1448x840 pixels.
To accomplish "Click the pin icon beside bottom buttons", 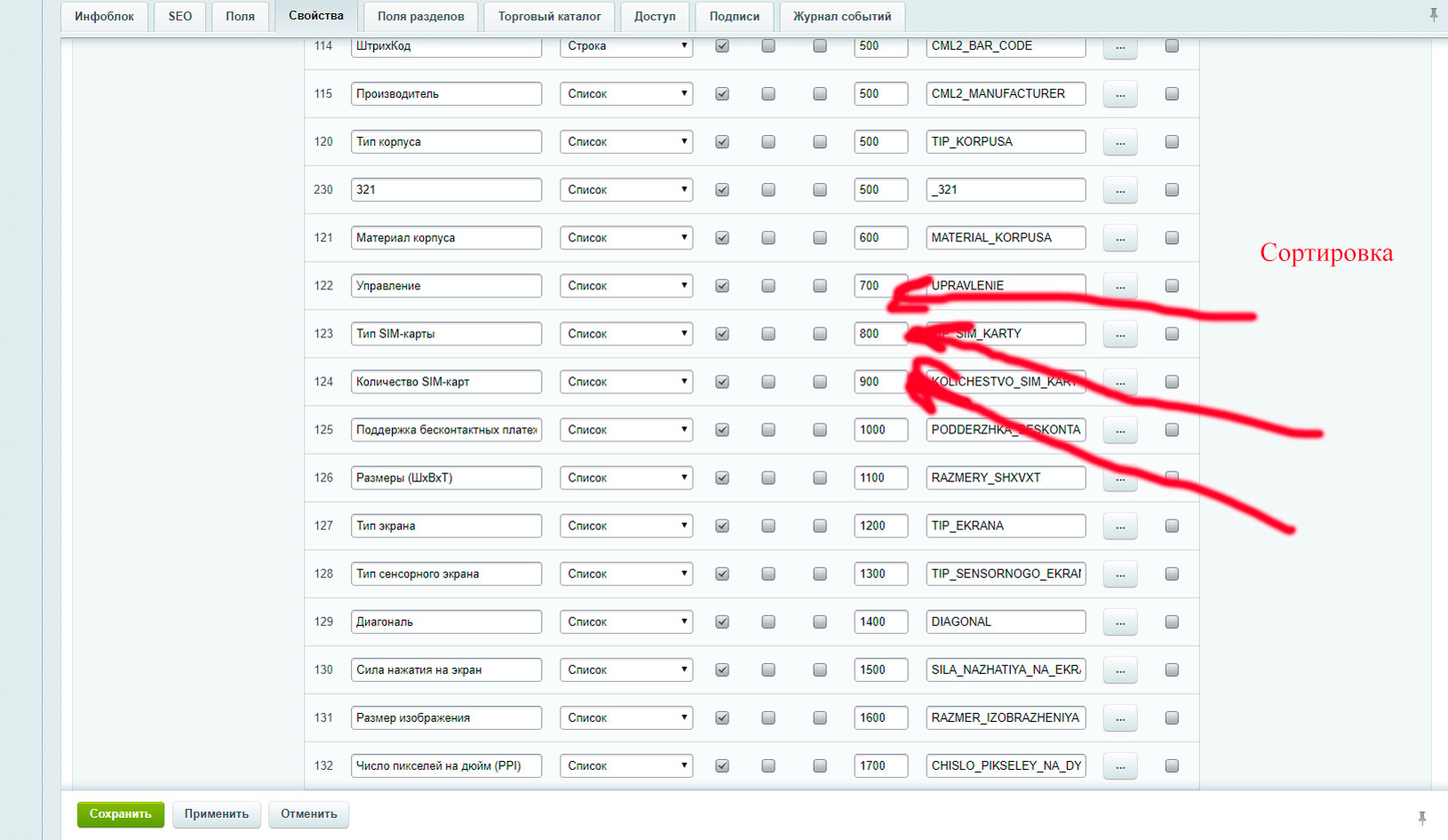I will click(1421, 818).
